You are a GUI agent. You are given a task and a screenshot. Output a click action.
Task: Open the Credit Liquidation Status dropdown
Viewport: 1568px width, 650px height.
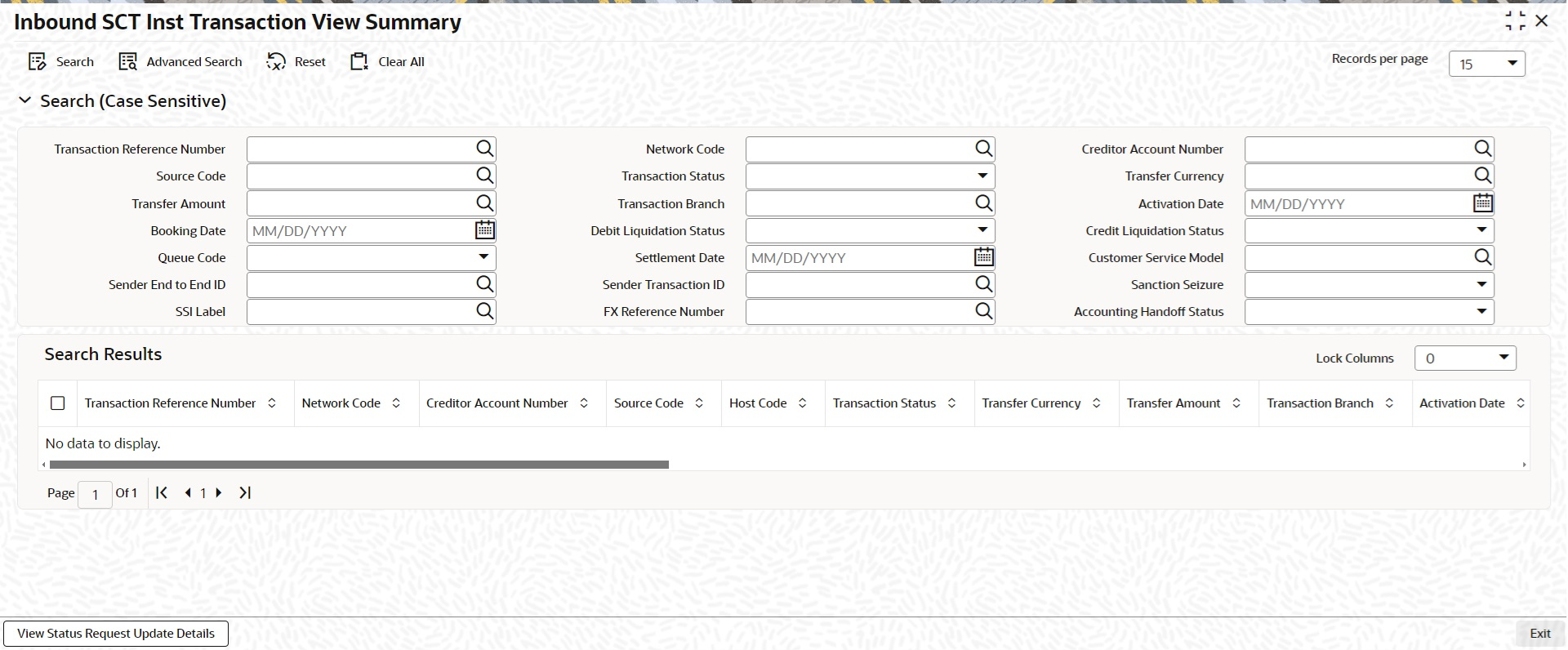click(1369, 230)
